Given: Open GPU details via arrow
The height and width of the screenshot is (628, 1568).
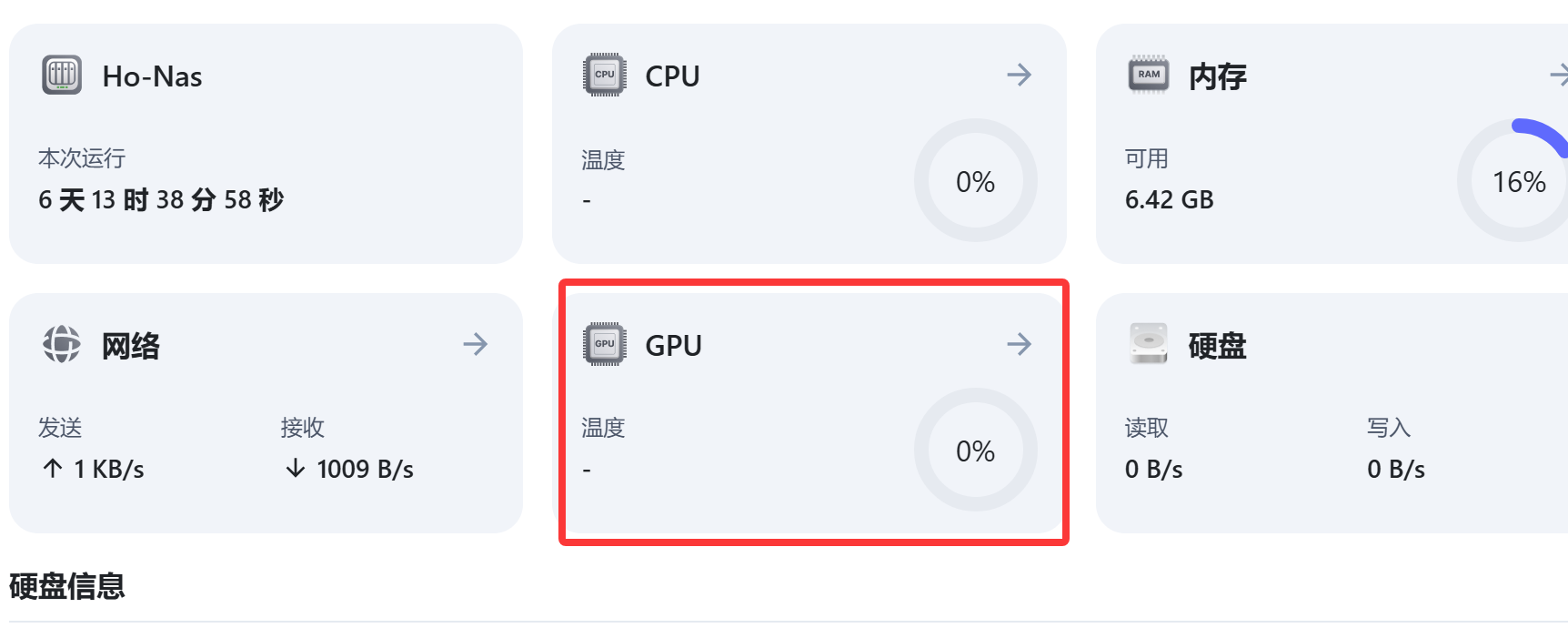Looking at the screenshot, I should (x=1020, y=344).
